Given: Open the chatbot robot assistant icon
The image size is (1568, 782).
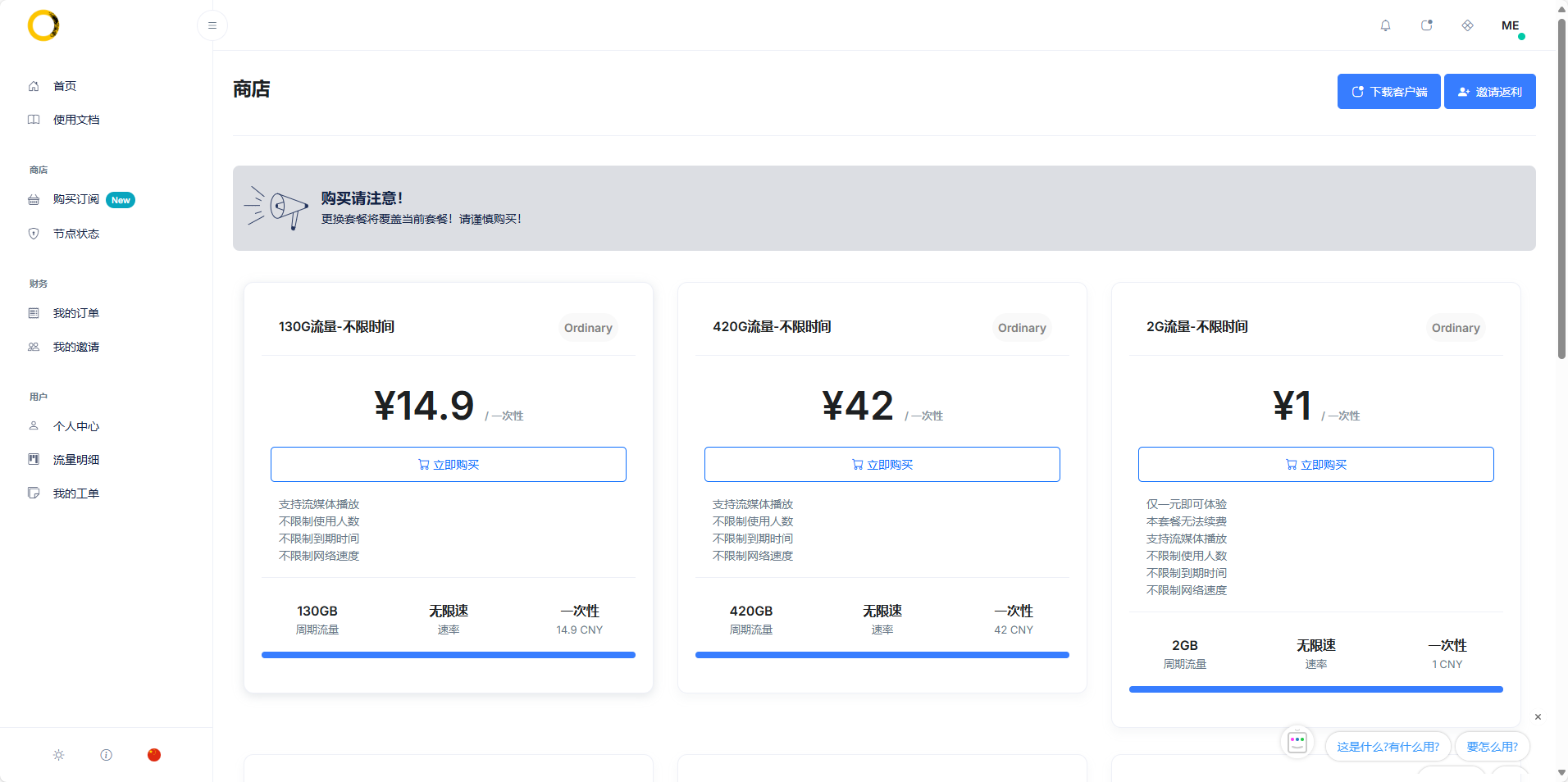Looking at the screenshot, I should tap(1297, 743).
